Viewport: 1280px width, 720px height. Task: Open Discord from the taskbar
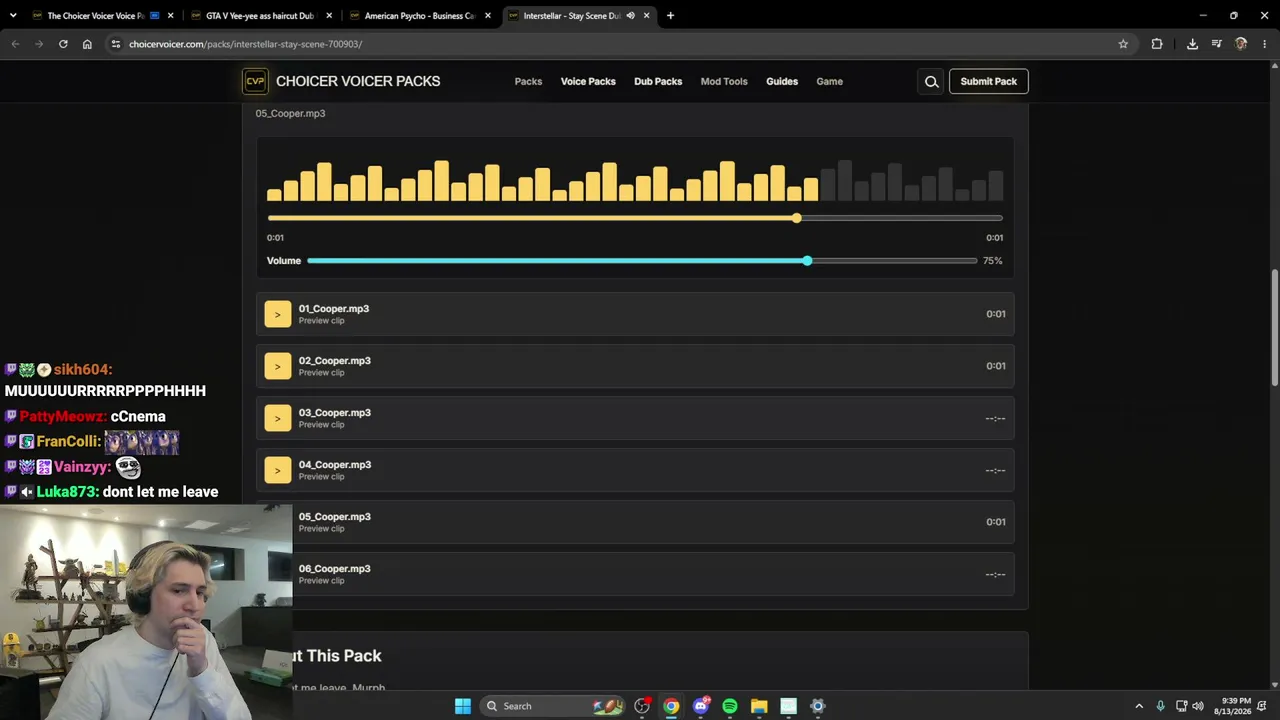(701, 706)
